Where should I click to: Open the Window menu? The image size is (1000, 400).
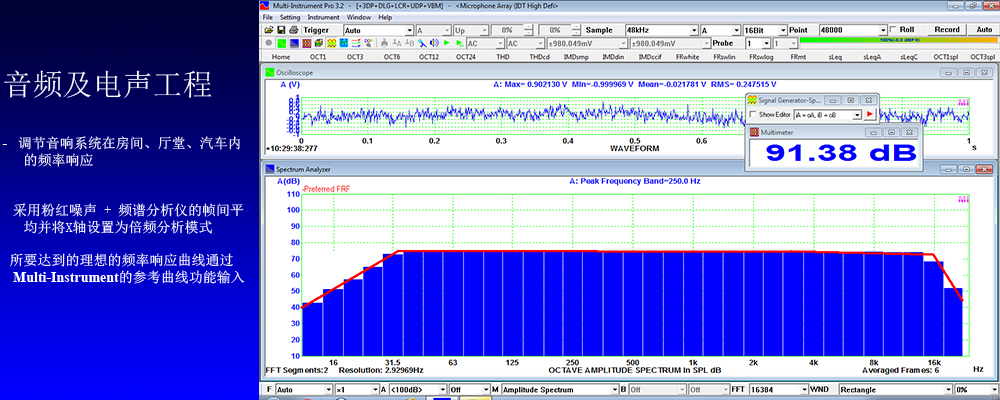pyautogui.click(x=359, y=17)
